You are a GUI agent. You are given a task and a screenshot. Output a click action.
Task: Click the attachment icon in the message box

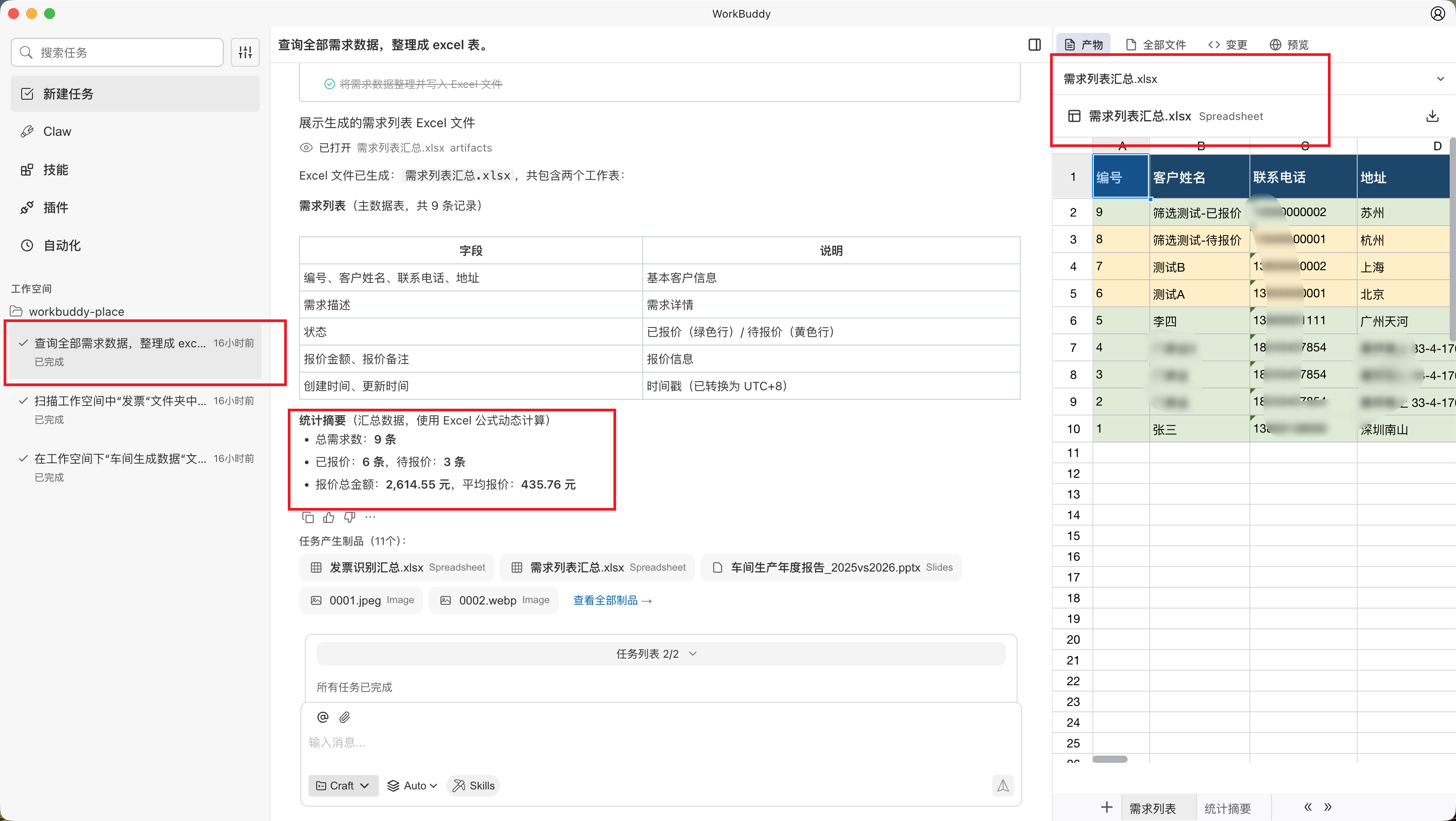coord(345,716)
